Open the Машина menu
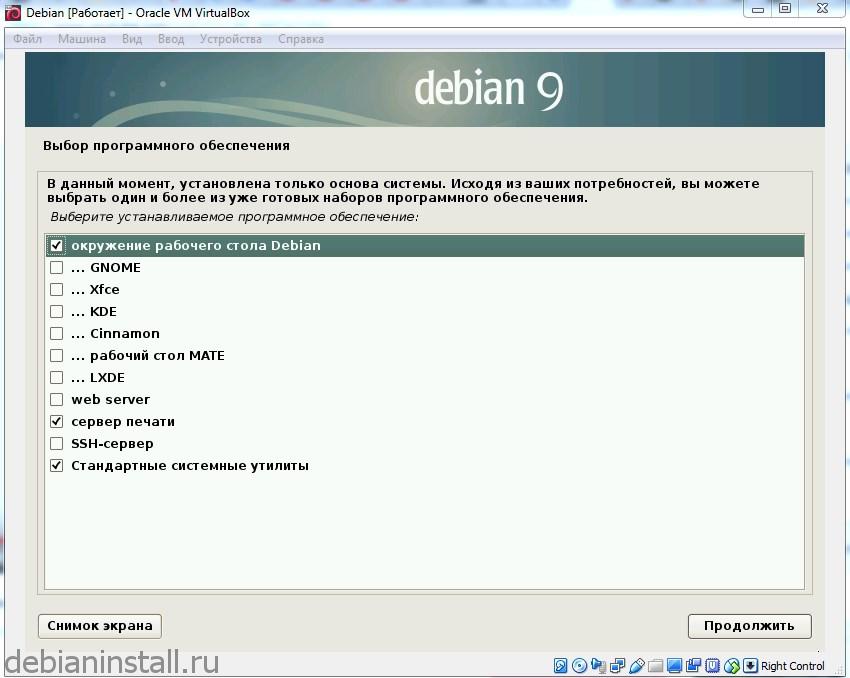This screenshot has width=850, height=678. coord(81,39)
